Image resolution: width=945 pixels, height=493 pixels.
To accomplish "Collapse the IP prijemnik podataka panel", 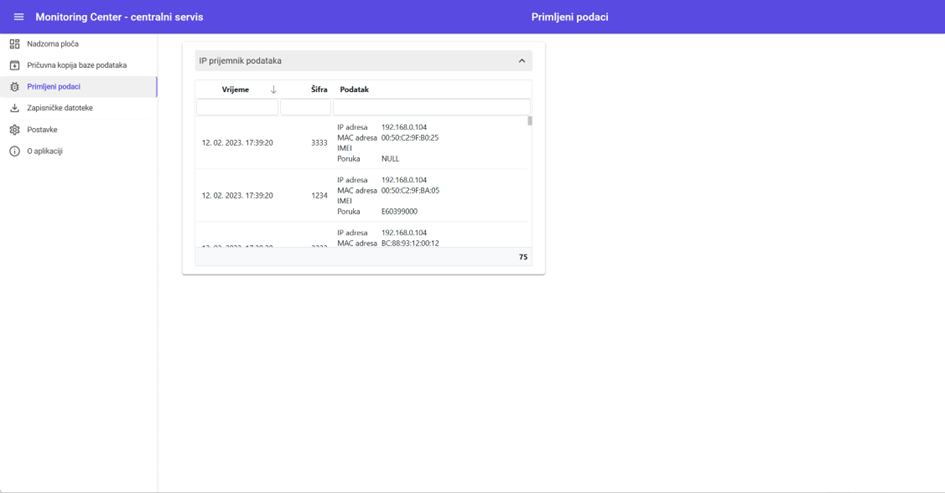I will point(521,61).
